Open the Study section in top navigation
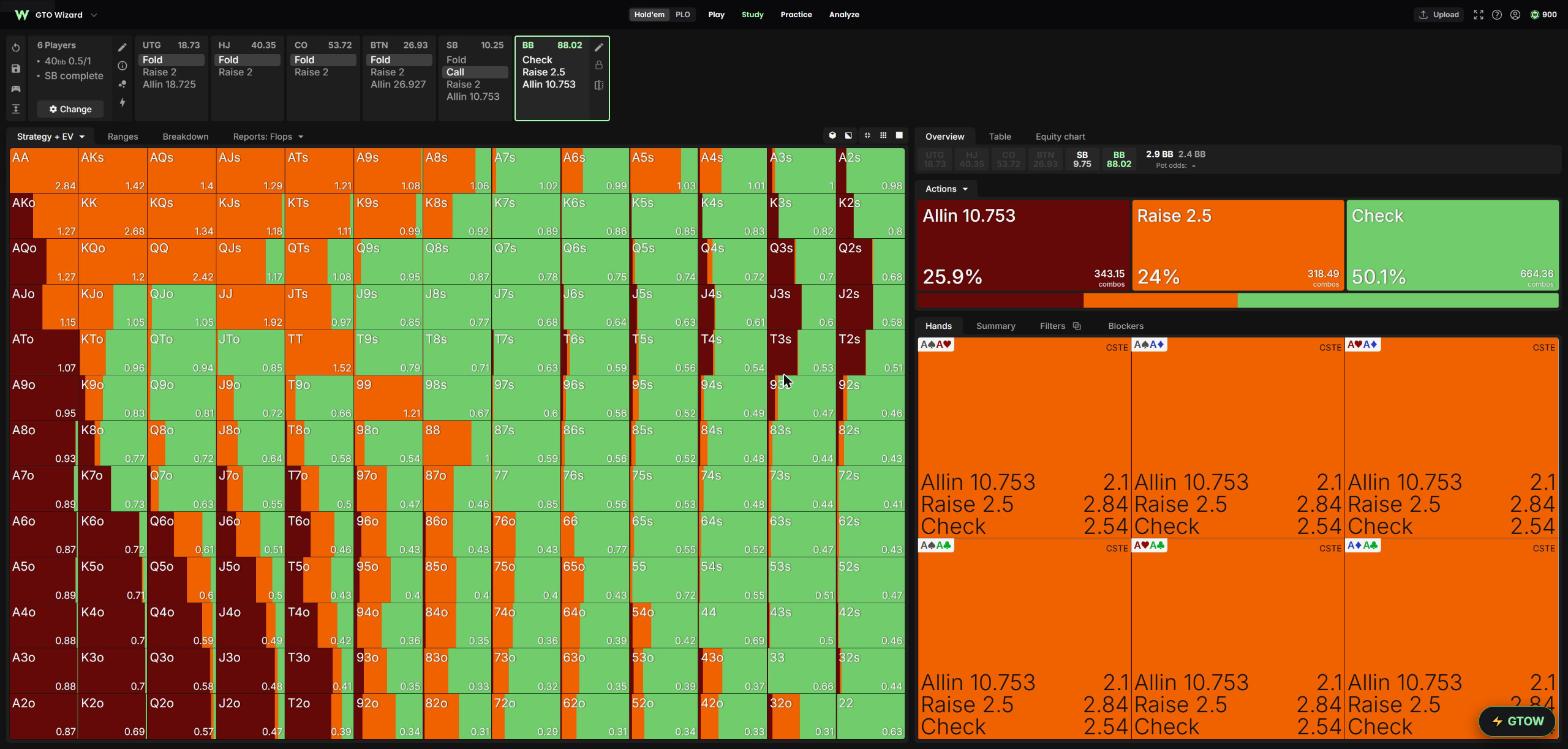 [x=752, y=15]
